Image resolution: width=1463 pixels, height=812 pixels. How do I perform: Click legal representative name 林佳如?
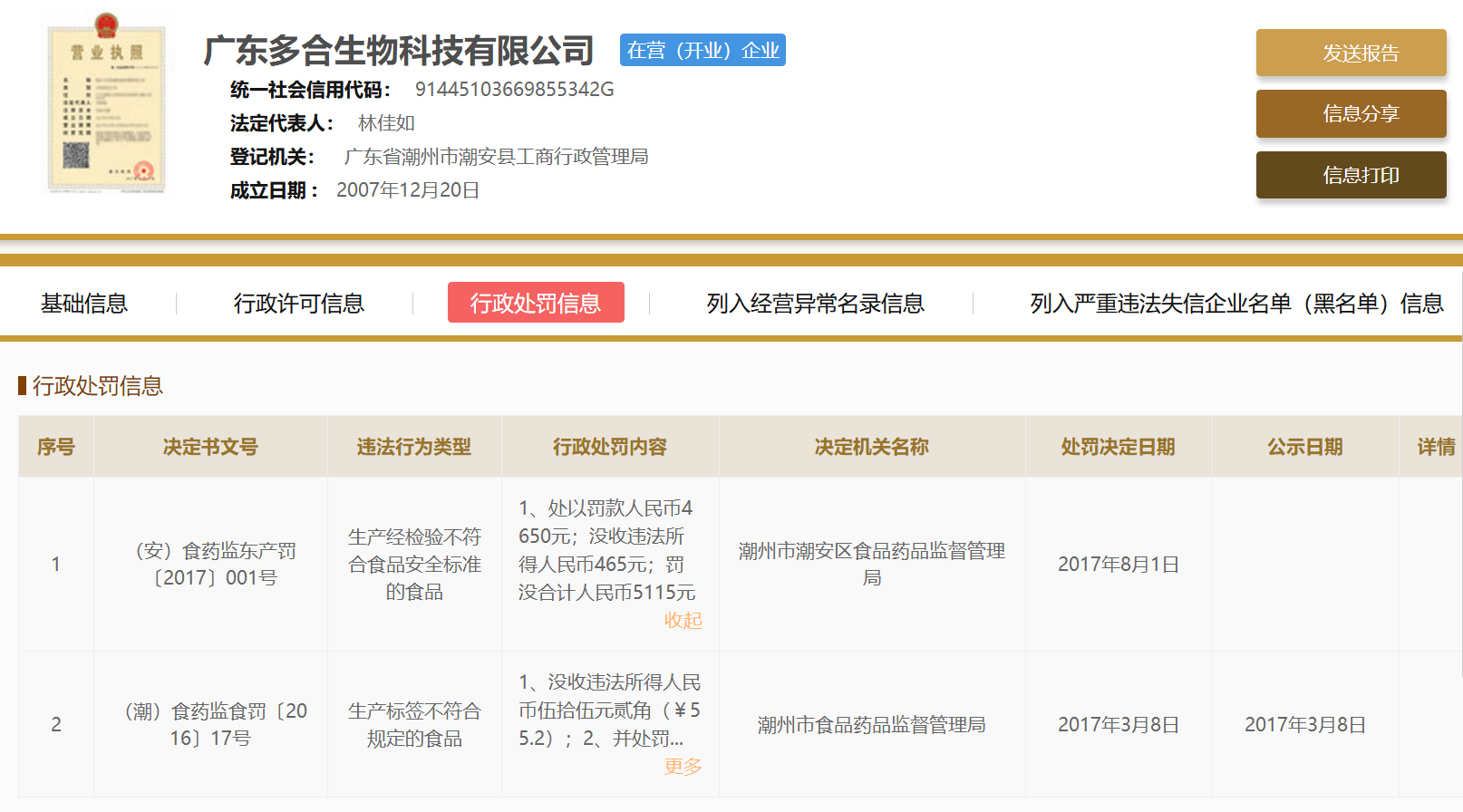coord(386,123)
